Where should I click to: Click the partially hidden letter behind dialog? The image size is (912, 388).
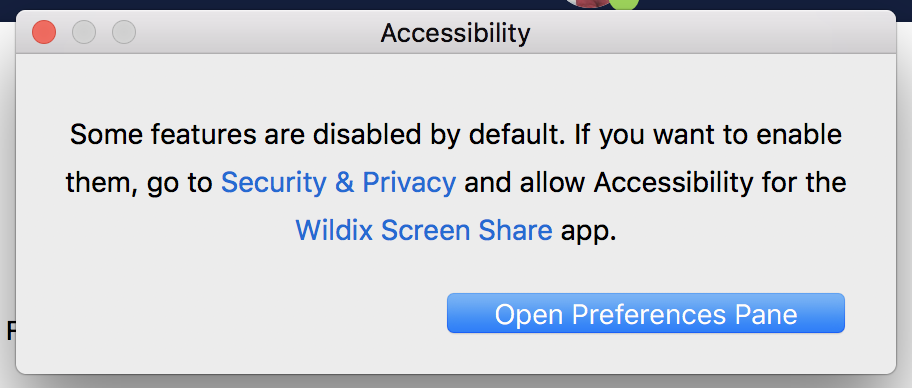coord(10,330)
